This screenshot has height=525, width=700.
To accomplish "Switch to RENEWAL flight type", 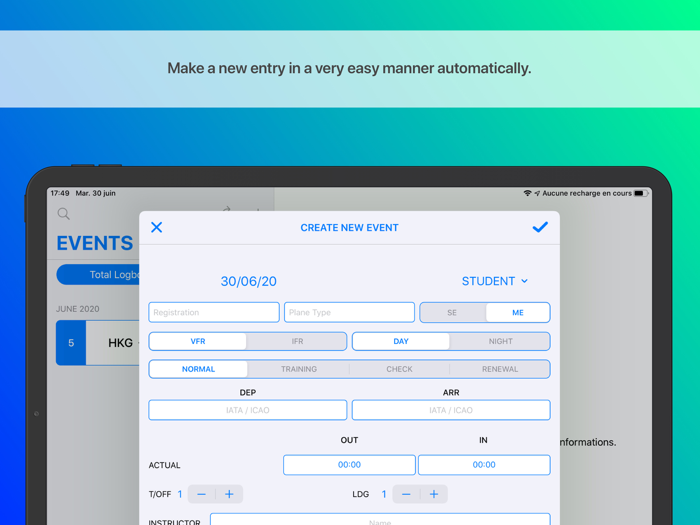I will tap(500, 369).
